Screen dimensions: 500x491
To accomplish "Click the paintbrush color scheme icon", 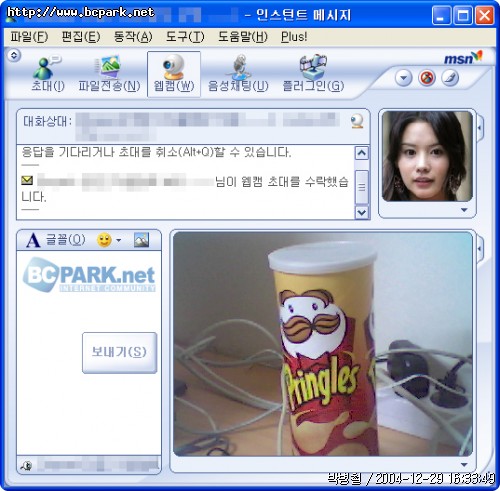I will point(450,78).
